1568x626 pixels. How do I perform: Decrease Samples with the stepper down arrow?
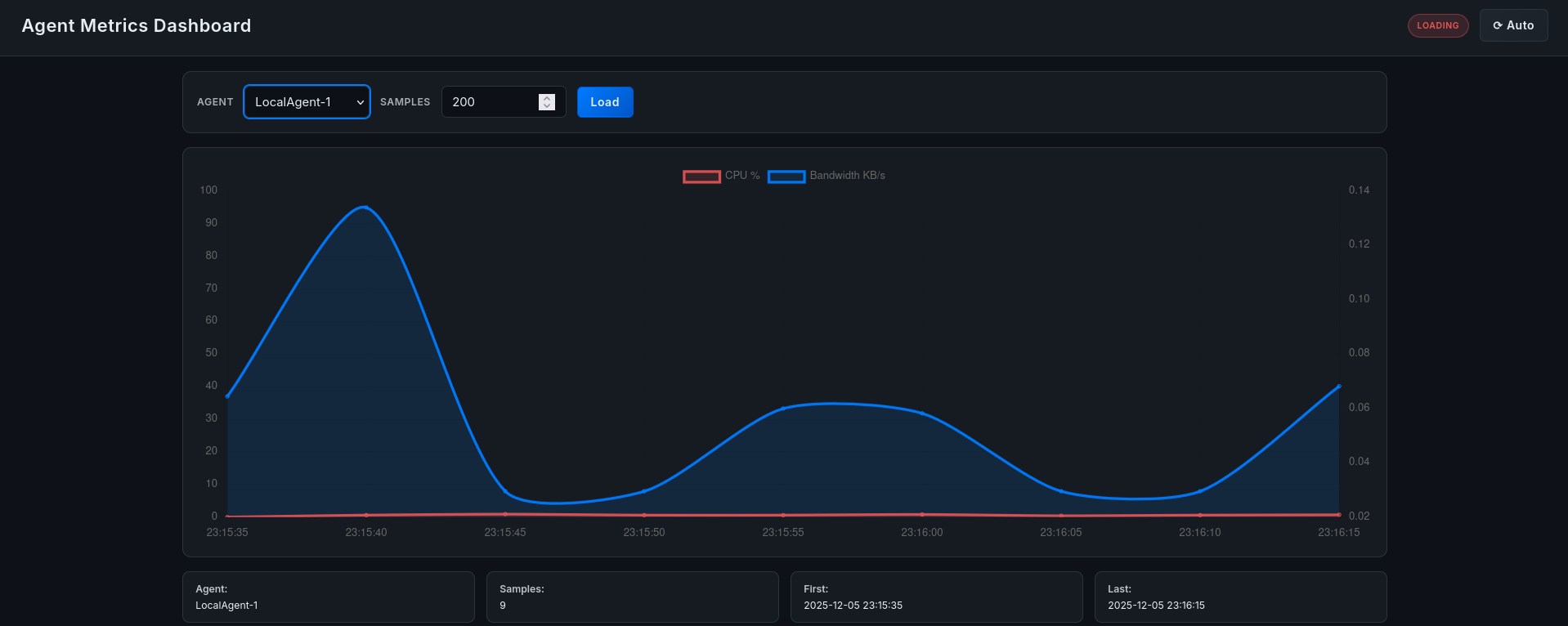pos(547,106)
